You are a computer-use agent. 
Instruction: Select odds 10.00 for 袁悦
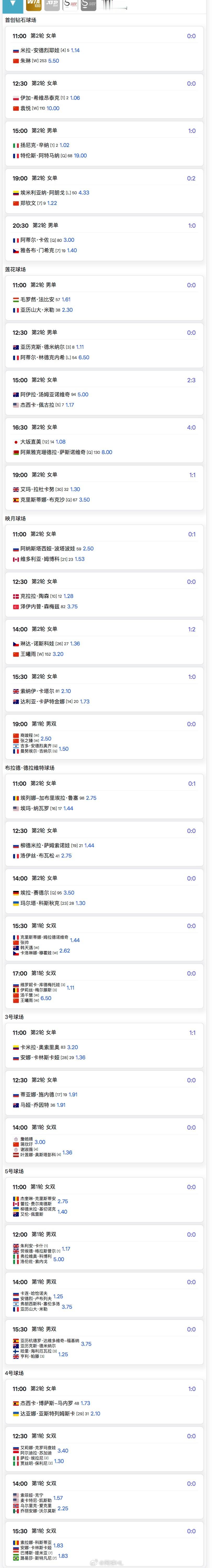click(53, 108)
